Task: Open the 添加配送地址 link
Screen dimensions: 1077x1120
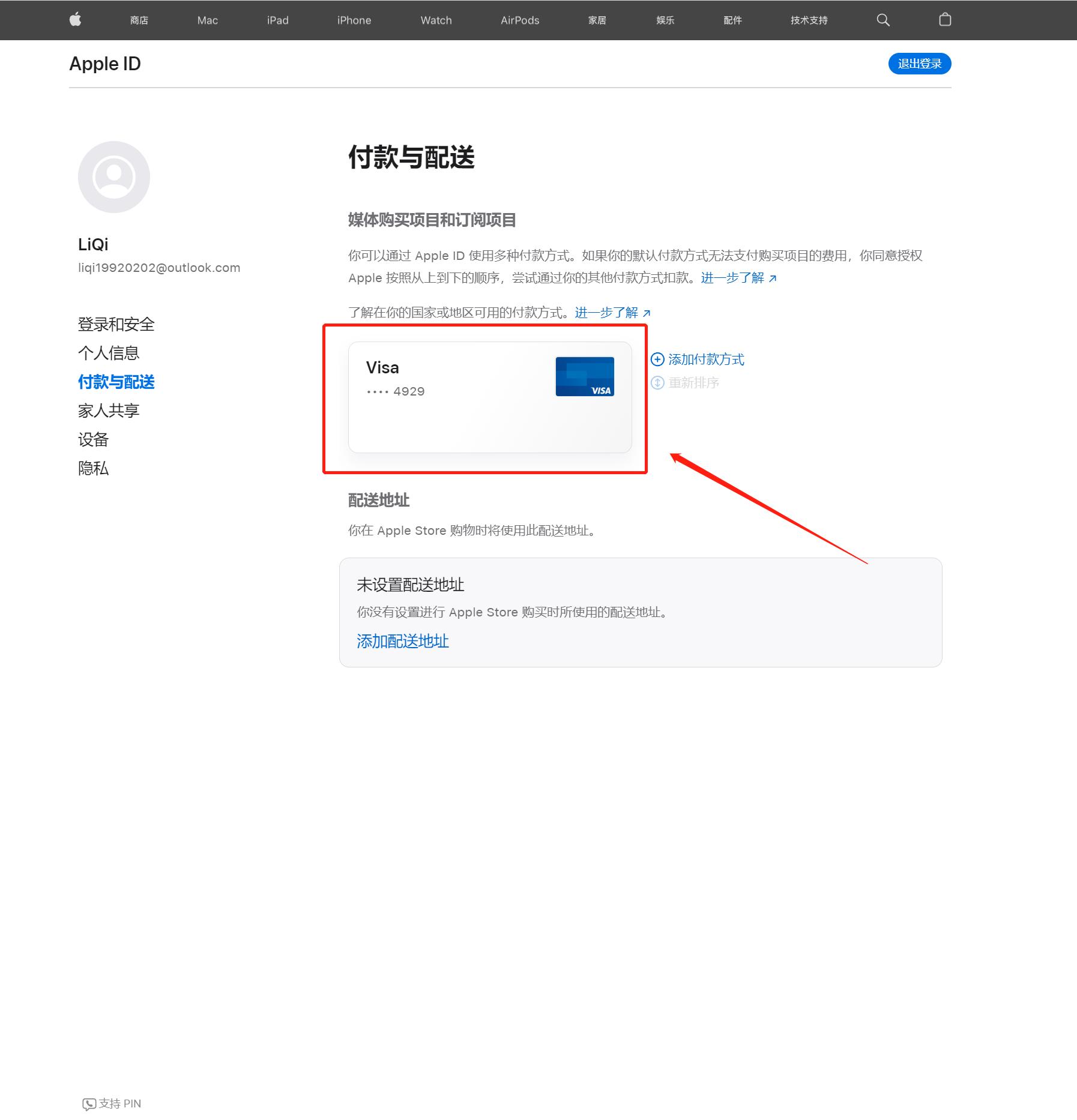Action: pos(402,641)
